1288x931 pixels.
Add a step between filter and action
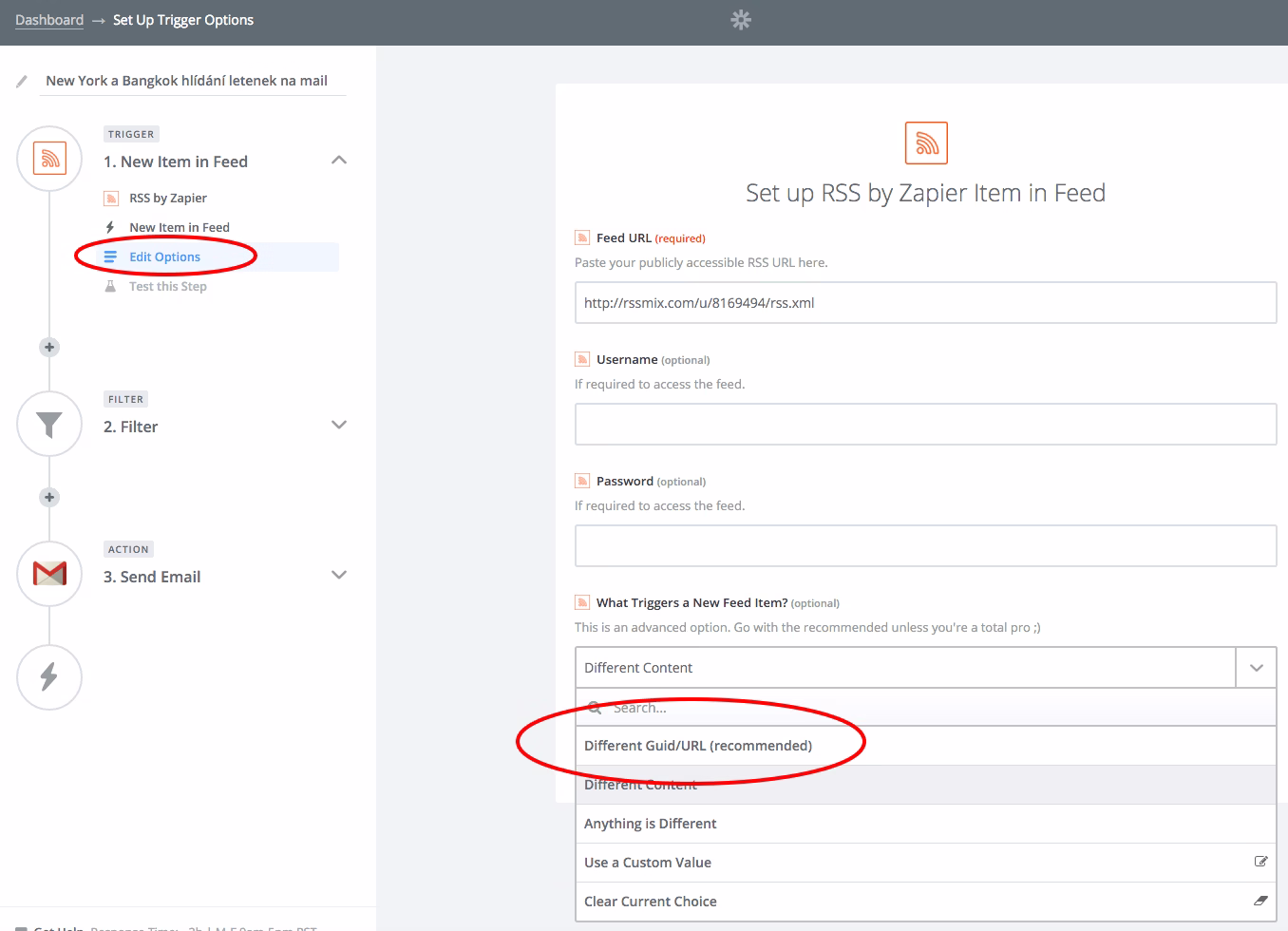pyautogui.click(x=49, y=498)
